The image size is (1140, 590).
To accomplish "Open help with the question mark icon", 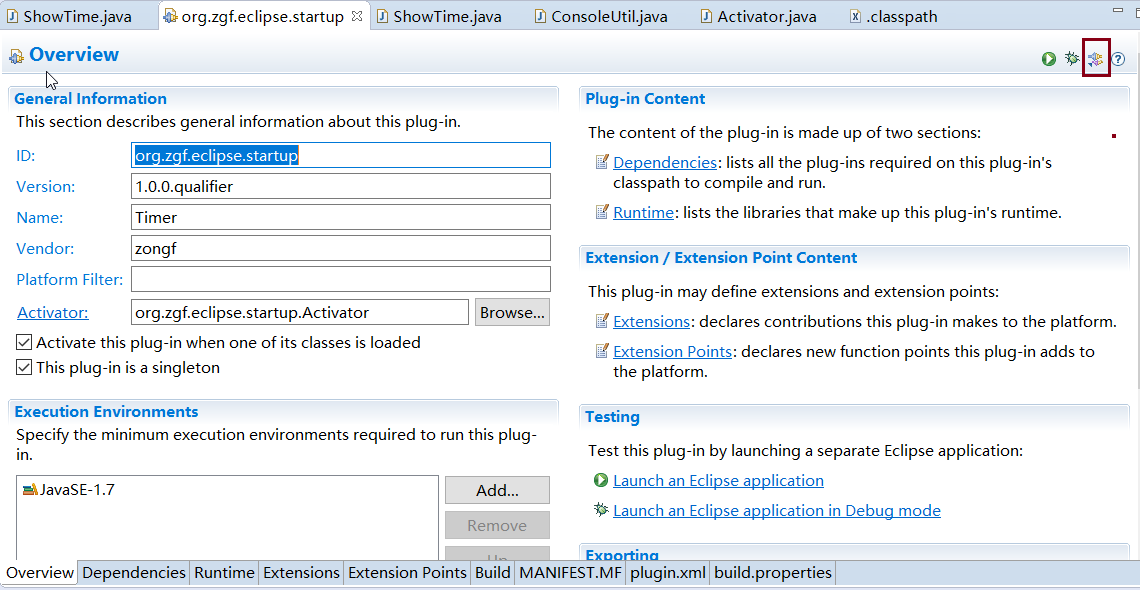I will coord(1119,59).
